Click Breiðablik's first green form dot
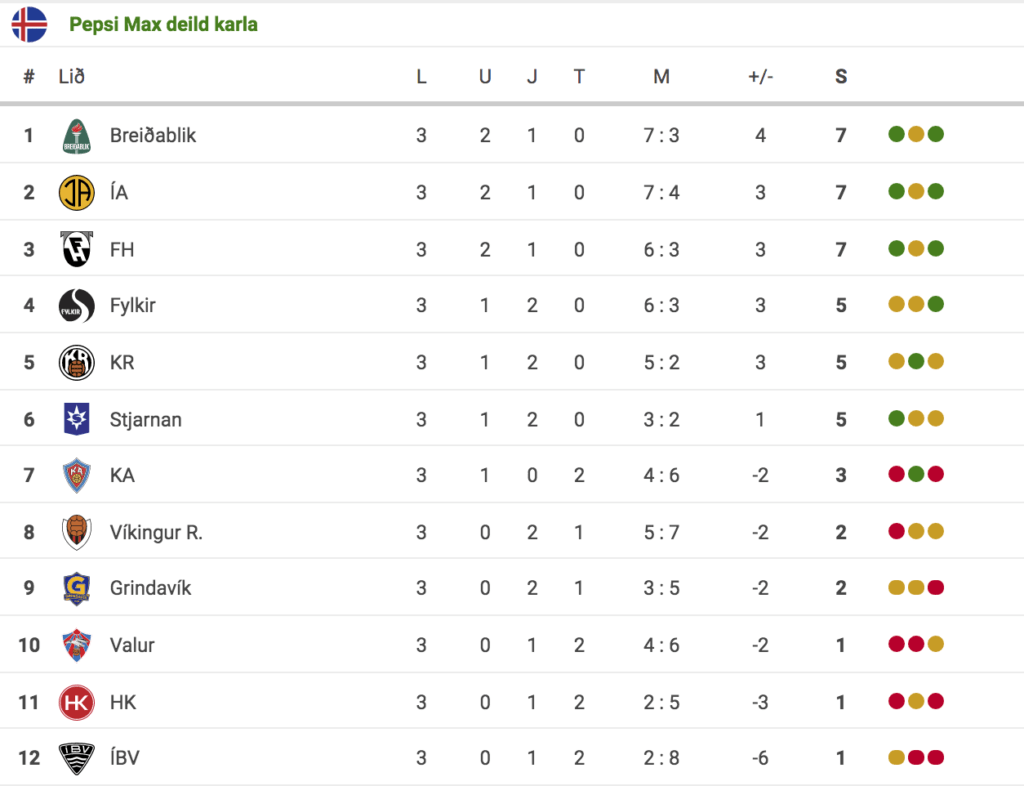 click(897, 134)
